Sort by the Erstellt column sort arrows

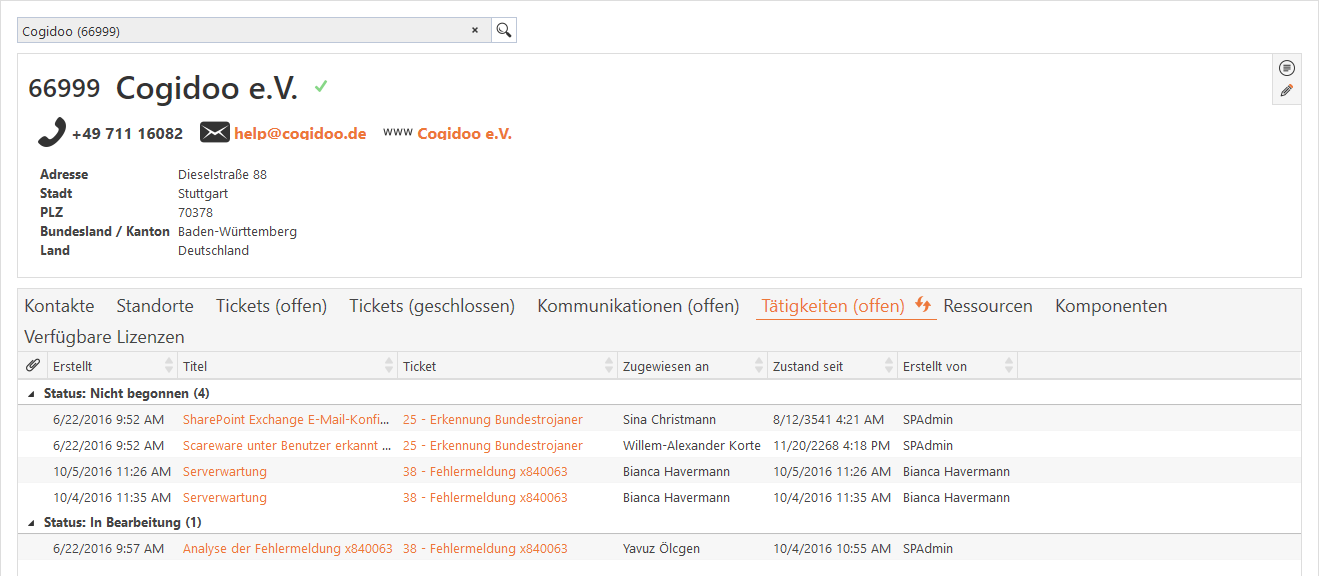click(169, 366)
